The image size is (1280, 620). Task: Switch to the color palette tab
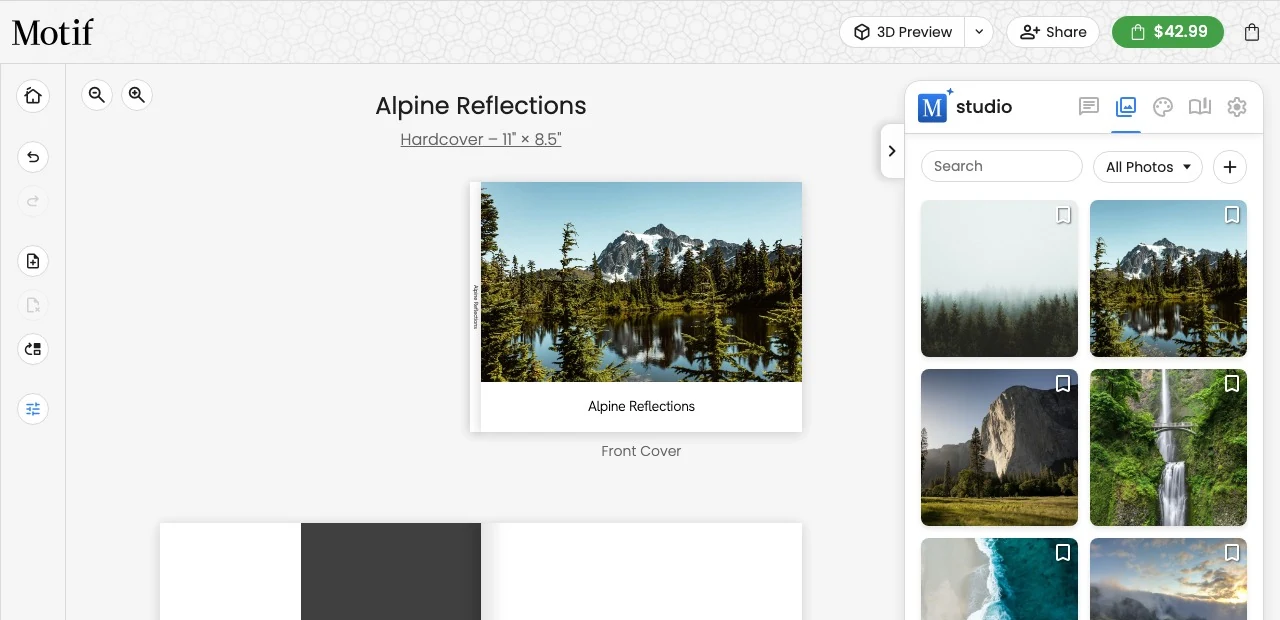tap(1162, 107)
